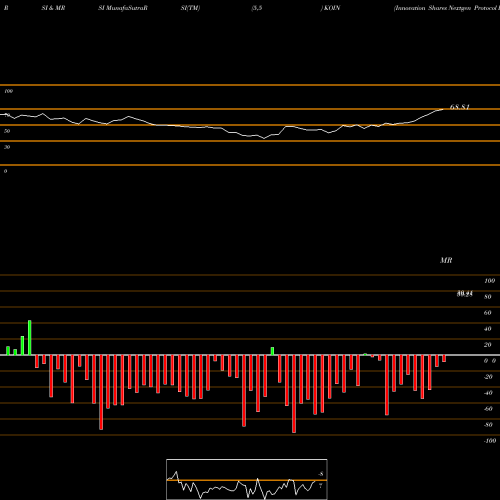500x500 pixels.
Task: Click the -40 label on MR axis
Action: [488, 393]
